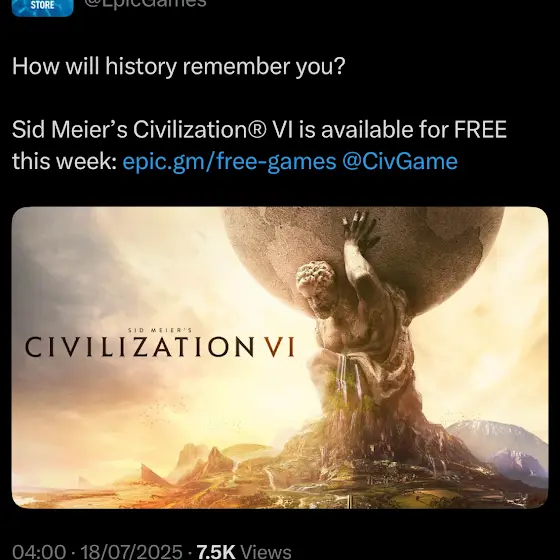Open the 04:00 post time

(x=39, y=552)
